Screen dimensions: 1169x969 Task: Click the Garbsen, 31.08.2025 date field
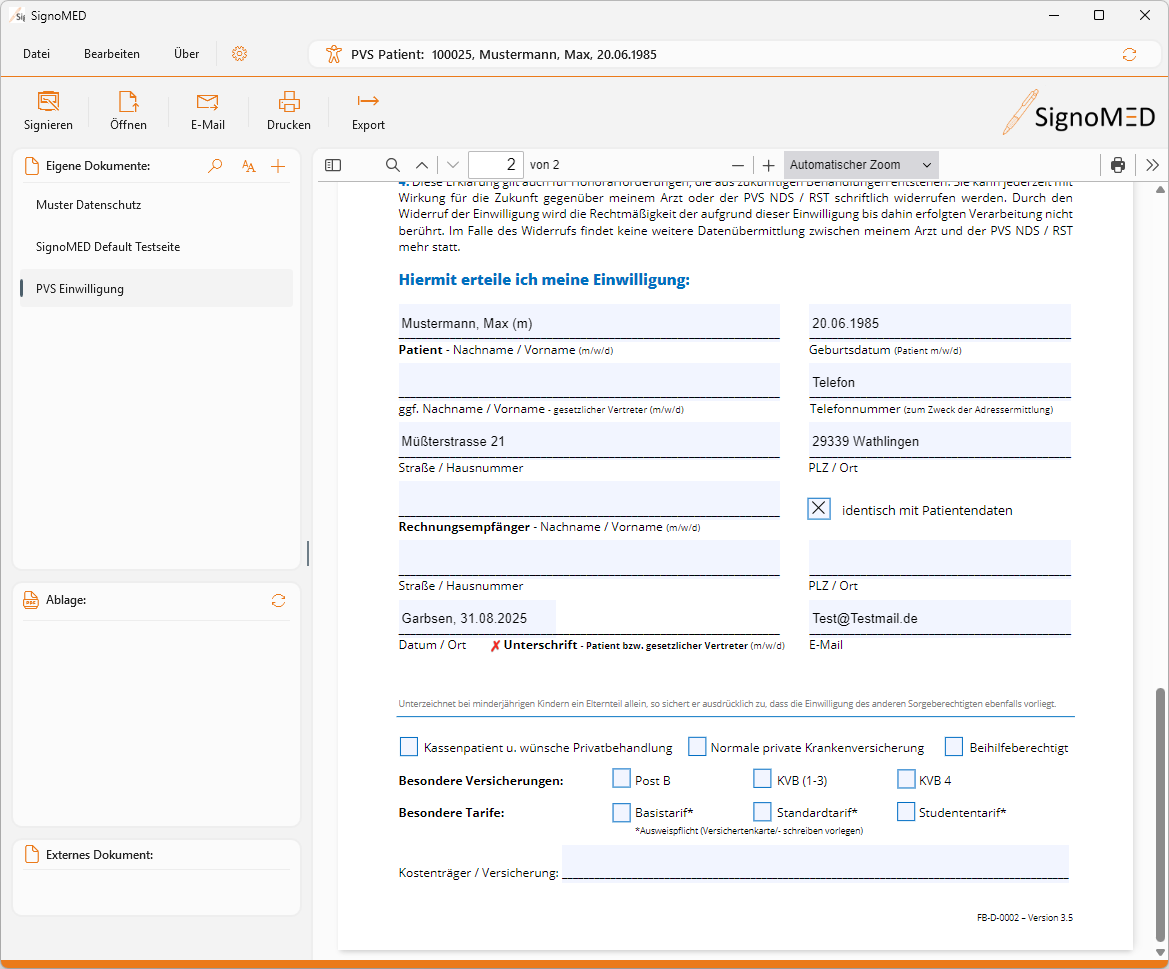pos(477,617)
